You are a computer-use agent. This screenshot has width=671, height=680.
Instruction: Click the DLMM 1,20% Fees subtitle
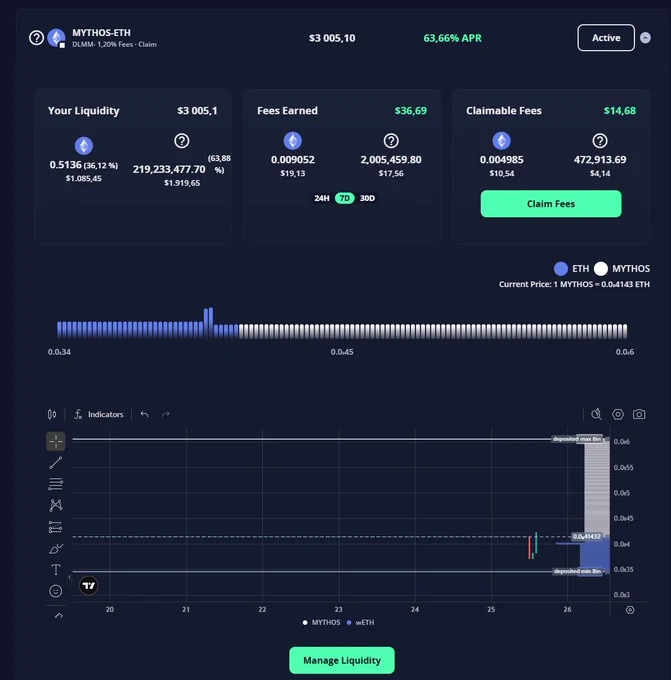(114, 44)
